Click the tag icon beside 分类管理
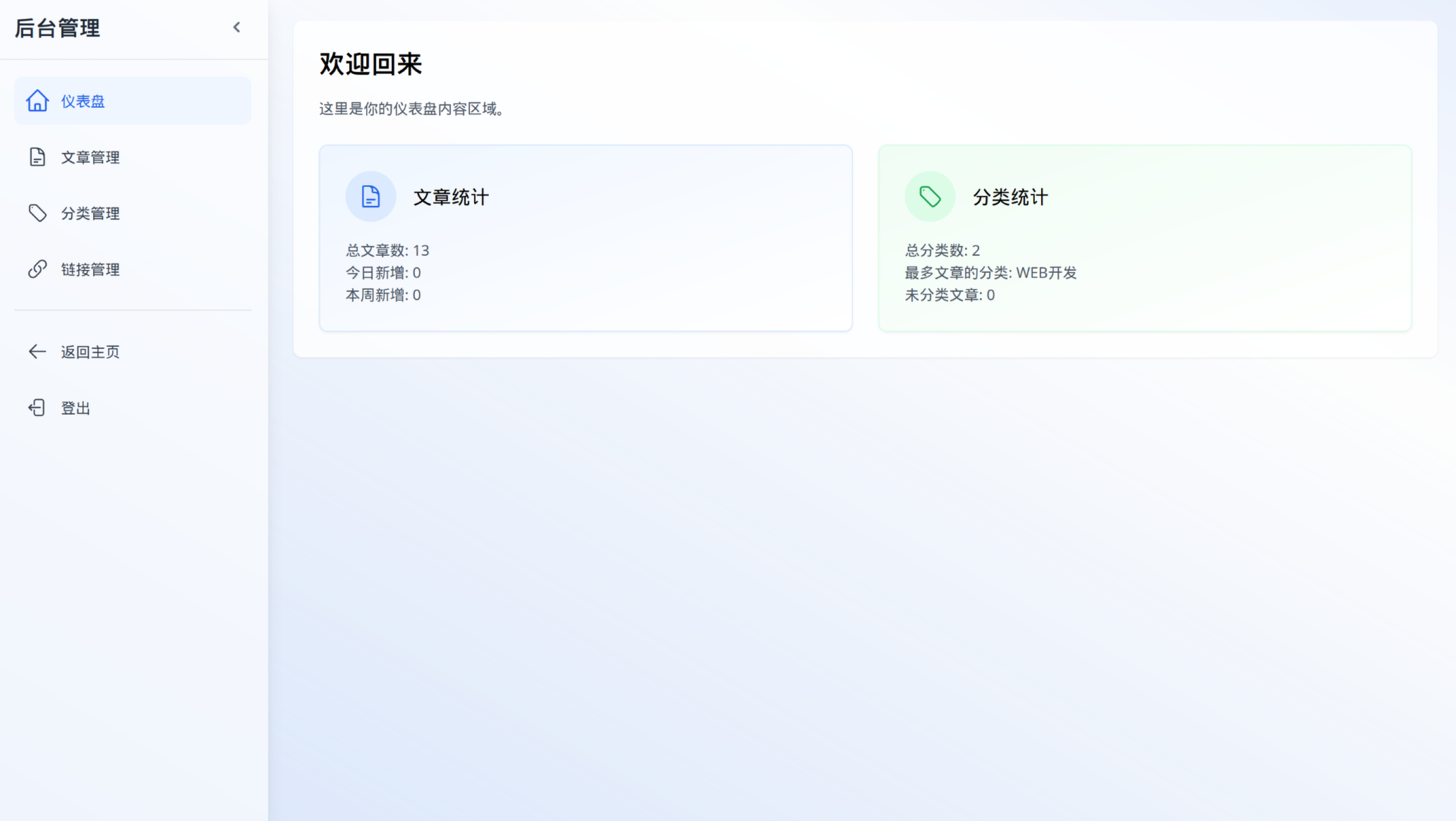Image resolution: width=1456 pixels, height=821 pixels. [x=37, y=213]
